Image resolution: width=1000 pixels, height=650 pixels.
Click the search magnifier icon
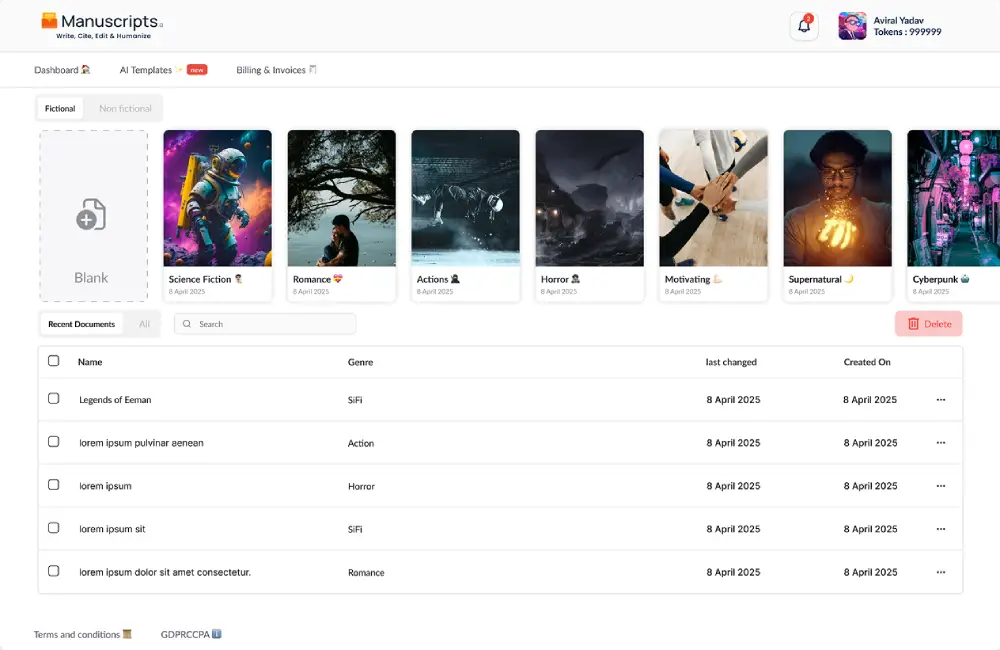click(187, 324)
